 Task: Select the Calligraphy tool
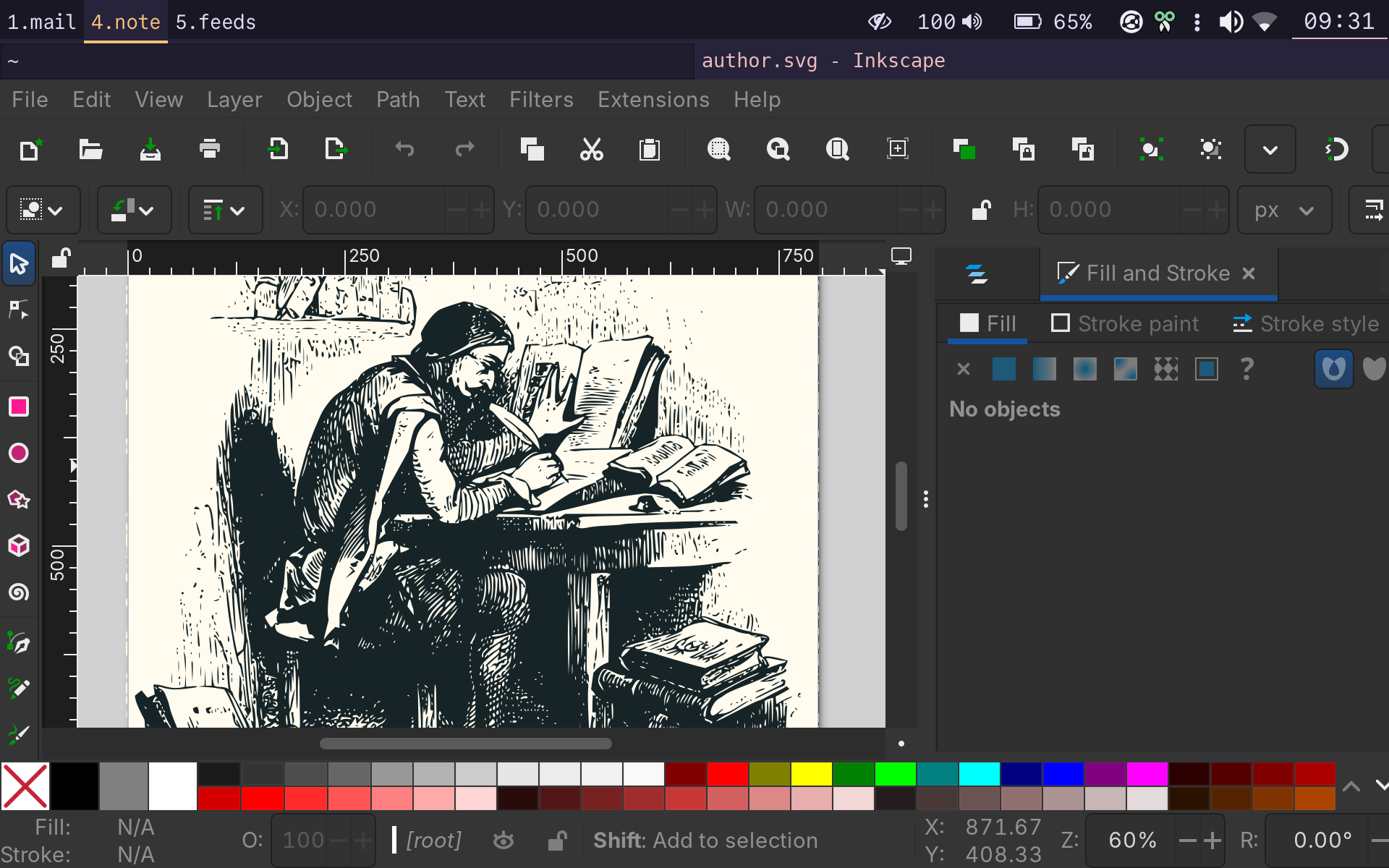(19, 733)
